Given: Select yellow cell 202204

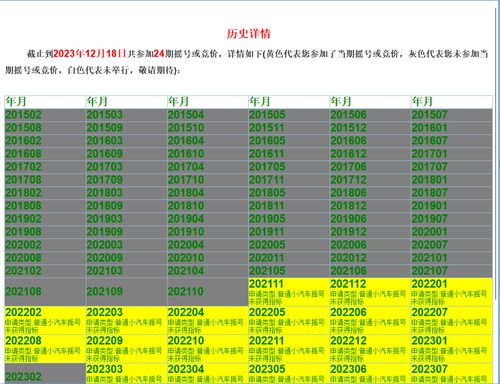Looking at the screenshot, I should (x=208, y=320).
